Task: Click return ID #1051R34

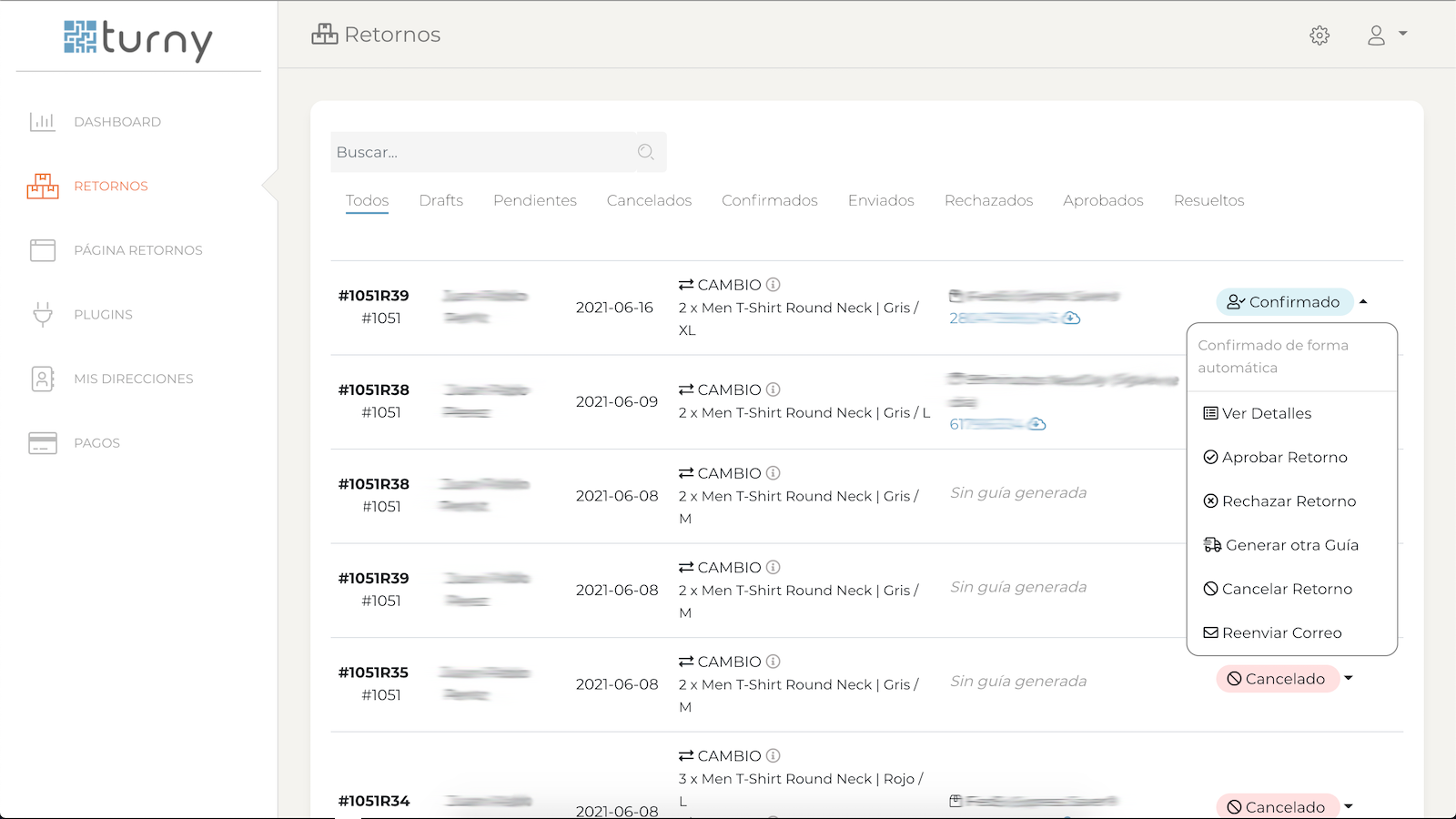Action: pos(374,801)
